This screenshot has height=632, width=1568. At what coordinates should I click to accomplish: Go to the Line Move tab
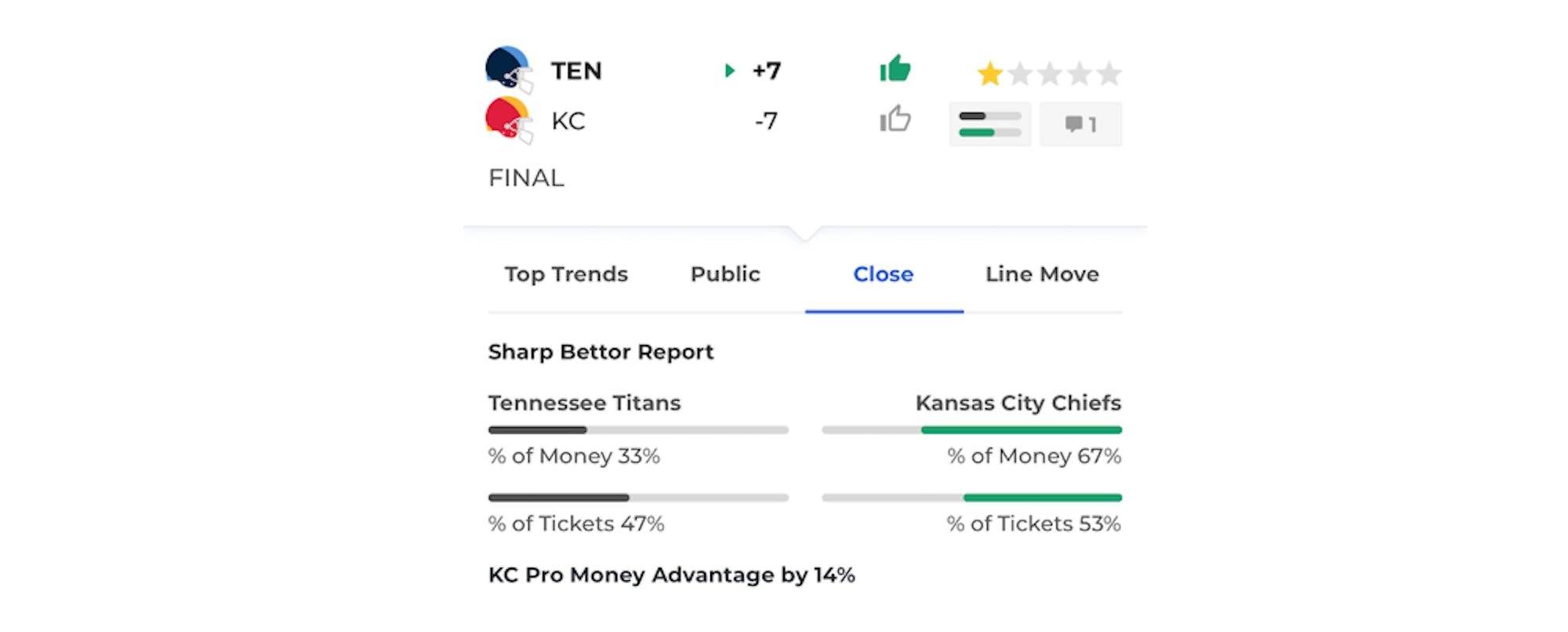[x=1042, y=274]
